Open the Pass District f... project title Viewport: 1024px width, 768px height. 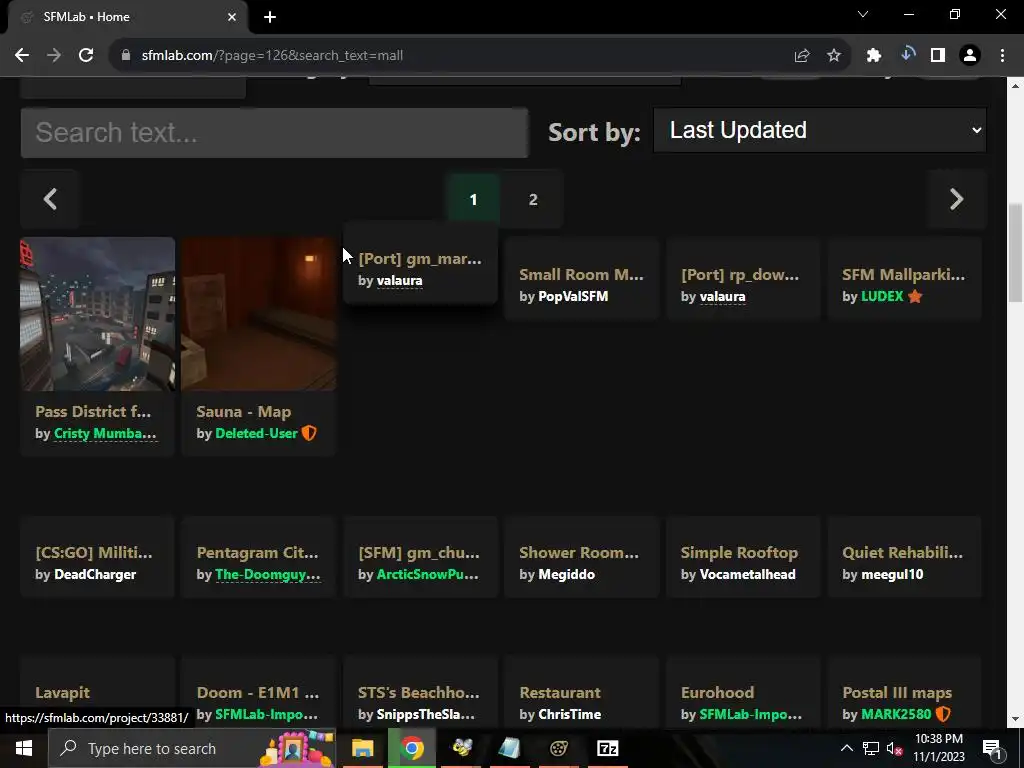click(93, 411)
